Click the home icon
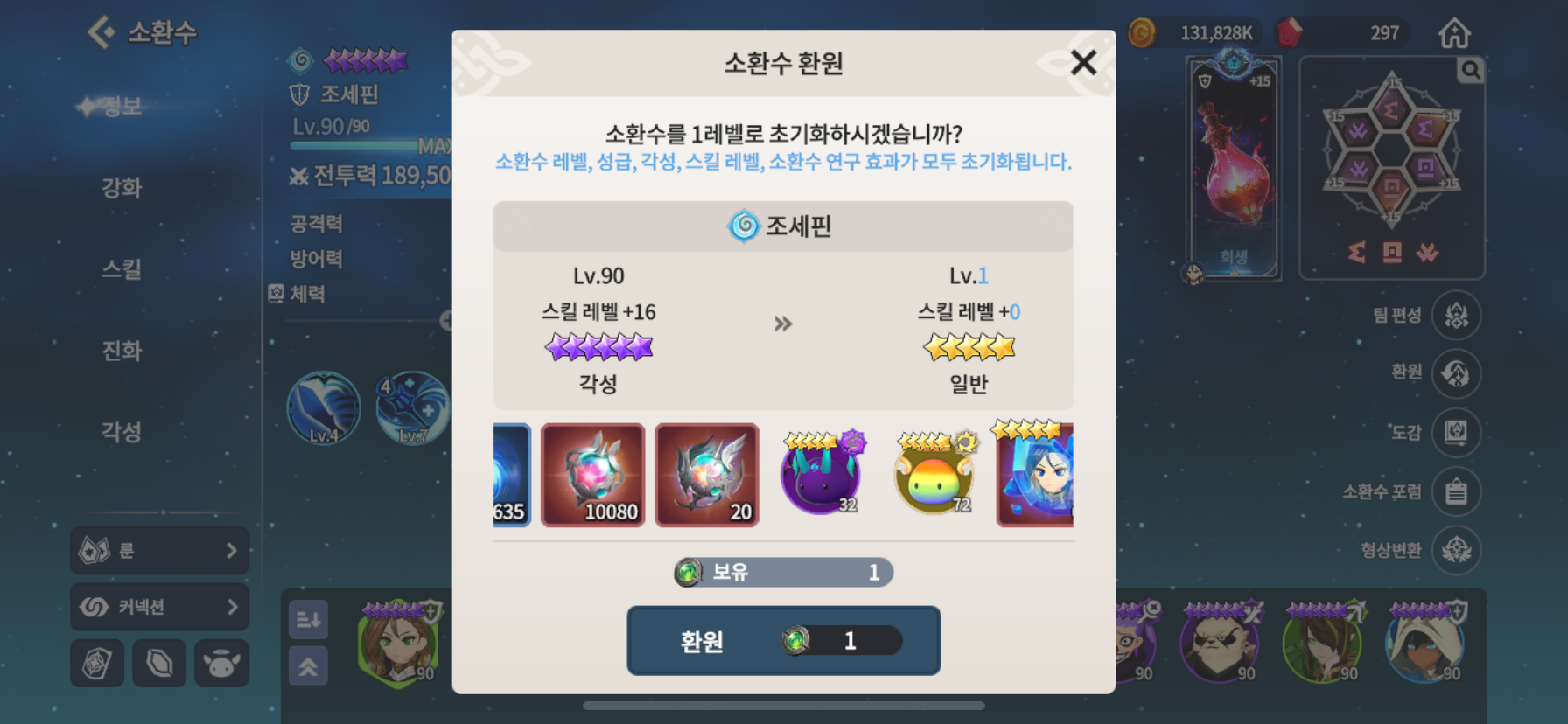1568x724 pixels. pyautogui.click(x=1454, y=33)
